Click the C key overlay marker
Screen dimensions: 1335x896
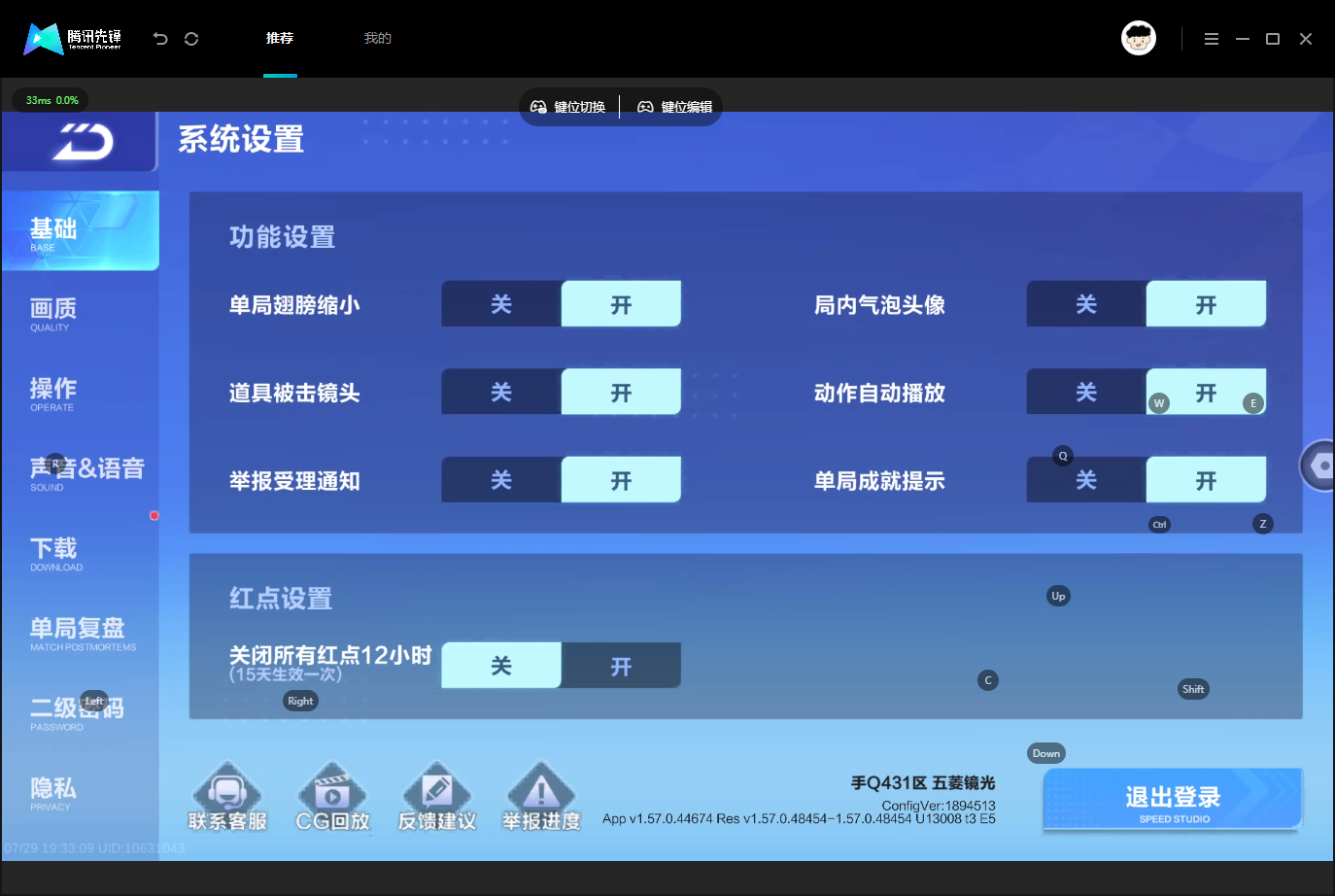tap(988, 680)
